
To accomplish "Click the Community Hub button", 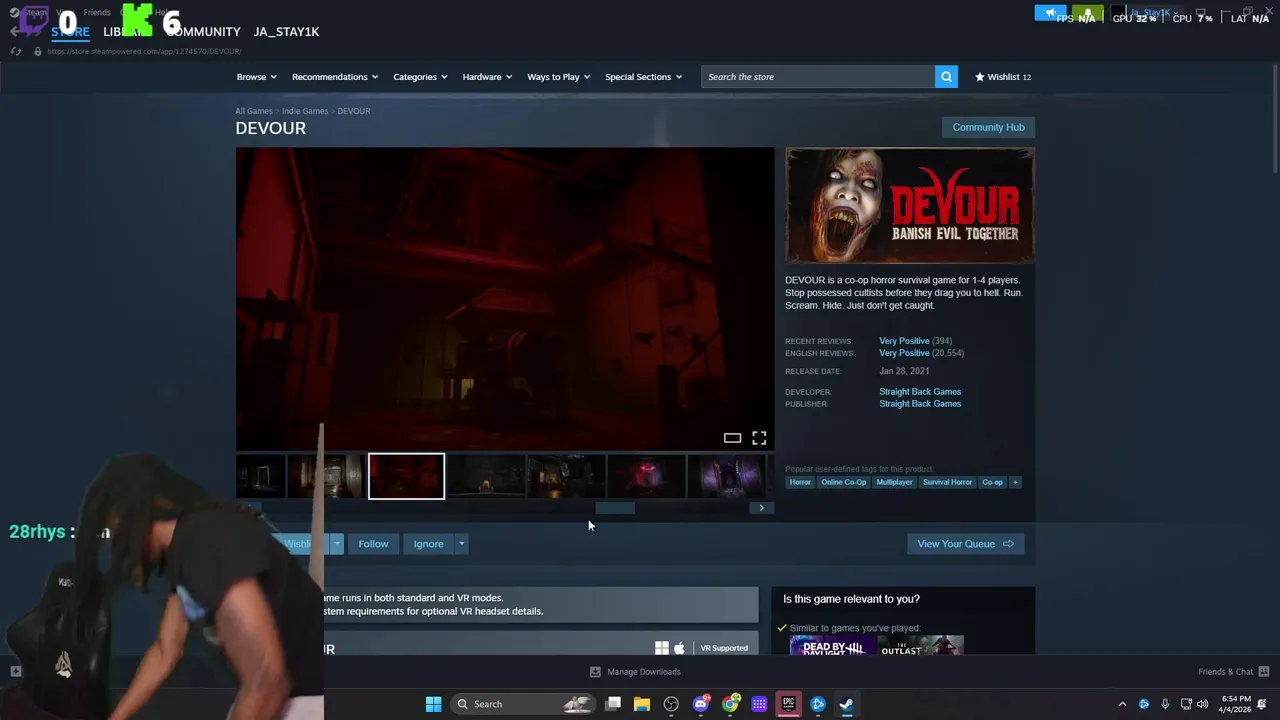I will tap(988, 127).
